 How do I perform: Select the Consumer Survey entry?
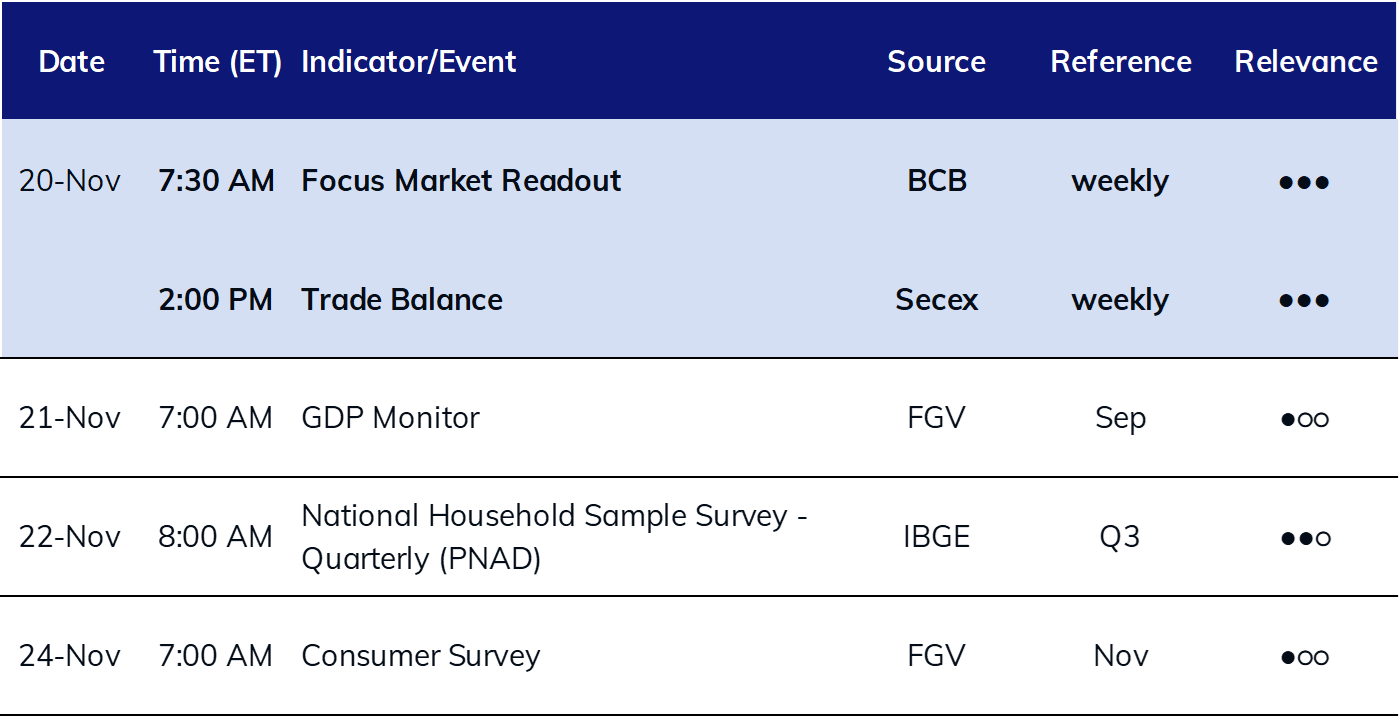[420, 656]
